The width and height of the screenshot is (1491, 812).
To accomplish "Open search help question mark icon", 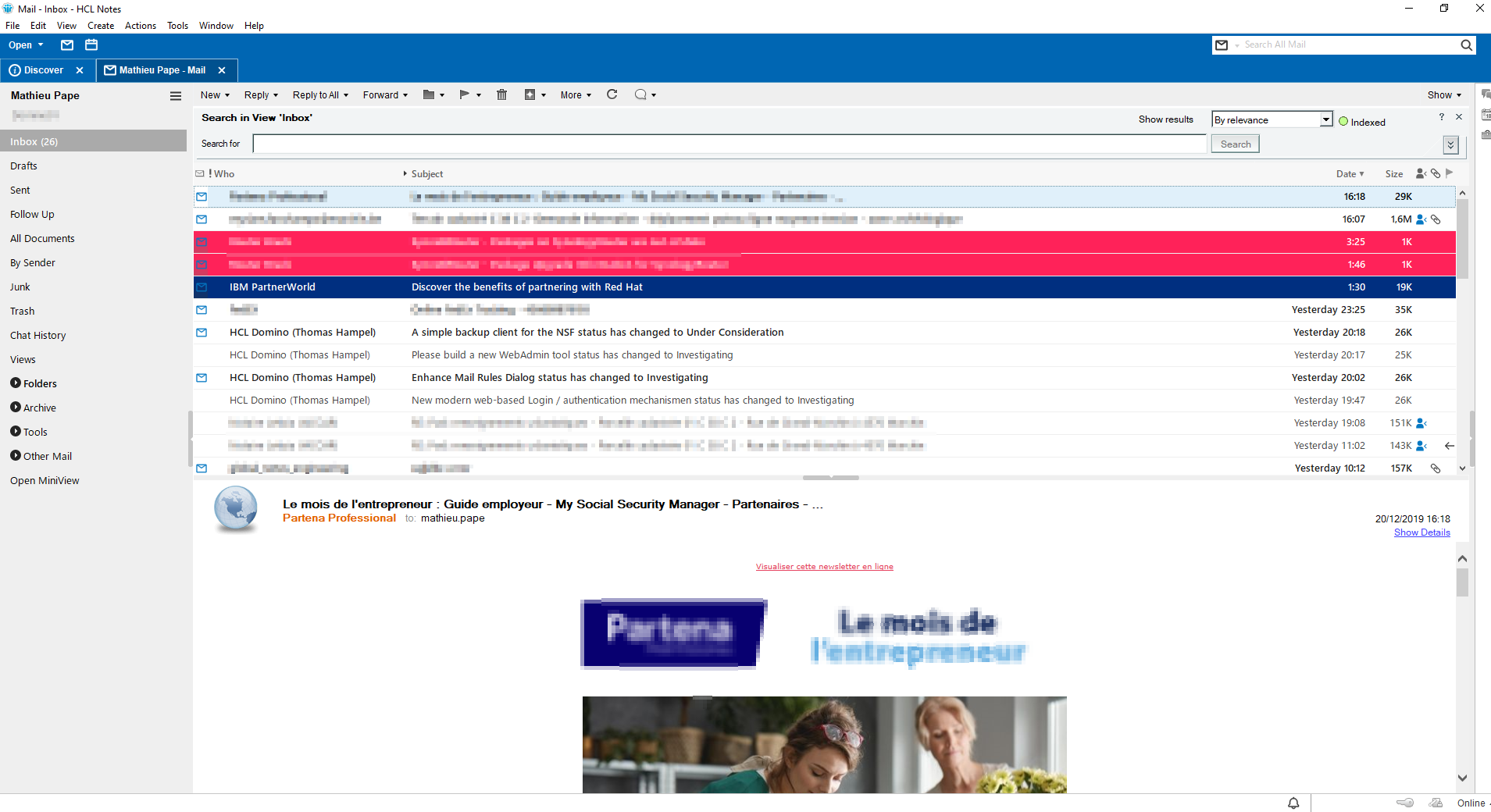I will click(x=1442, y=117).
